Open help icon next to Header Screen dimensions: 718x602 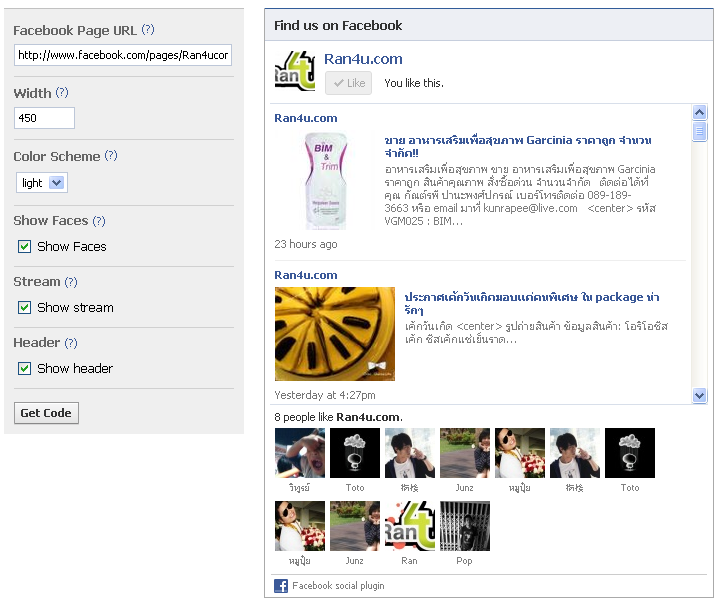[x=71, y=343]
